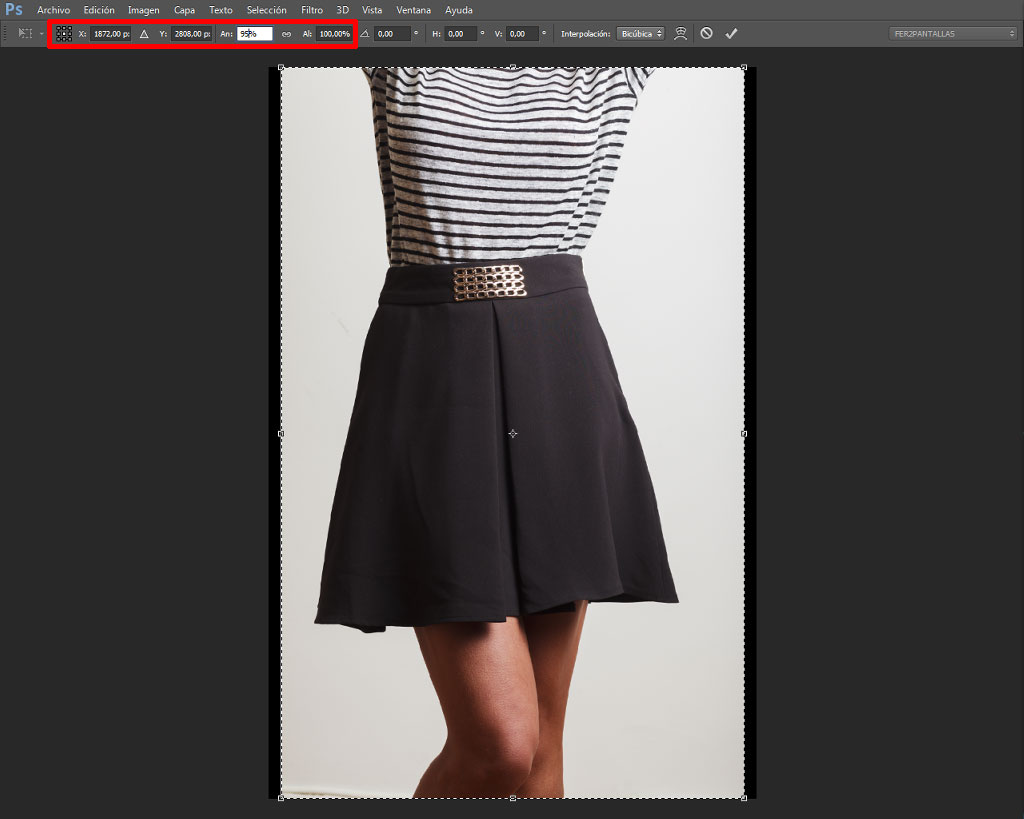
Task: Toggle relative positioning triangle icon
Action: [144, 34]
